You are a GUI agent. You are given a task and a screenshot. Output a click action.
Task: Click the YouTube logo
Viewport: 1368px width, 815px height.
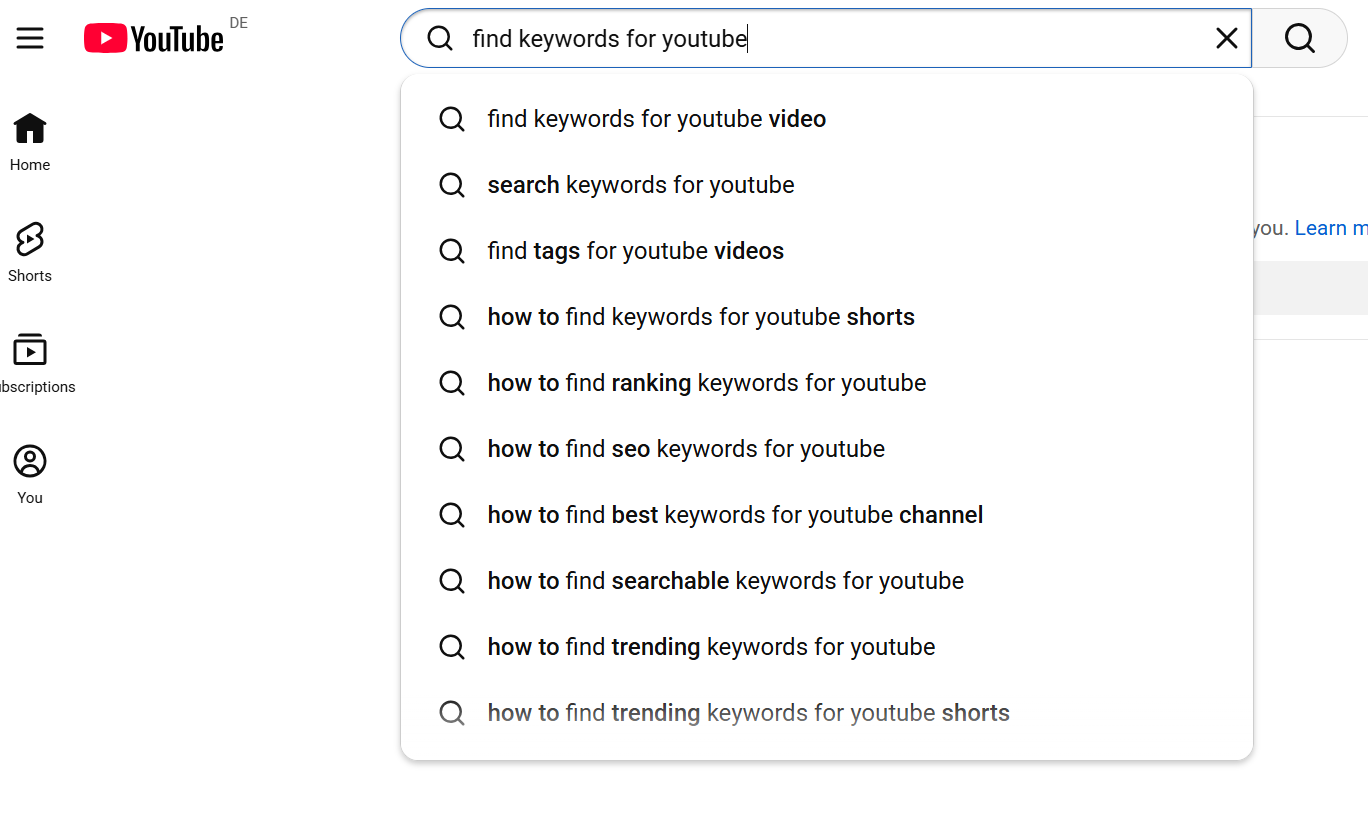click(154, 39)
